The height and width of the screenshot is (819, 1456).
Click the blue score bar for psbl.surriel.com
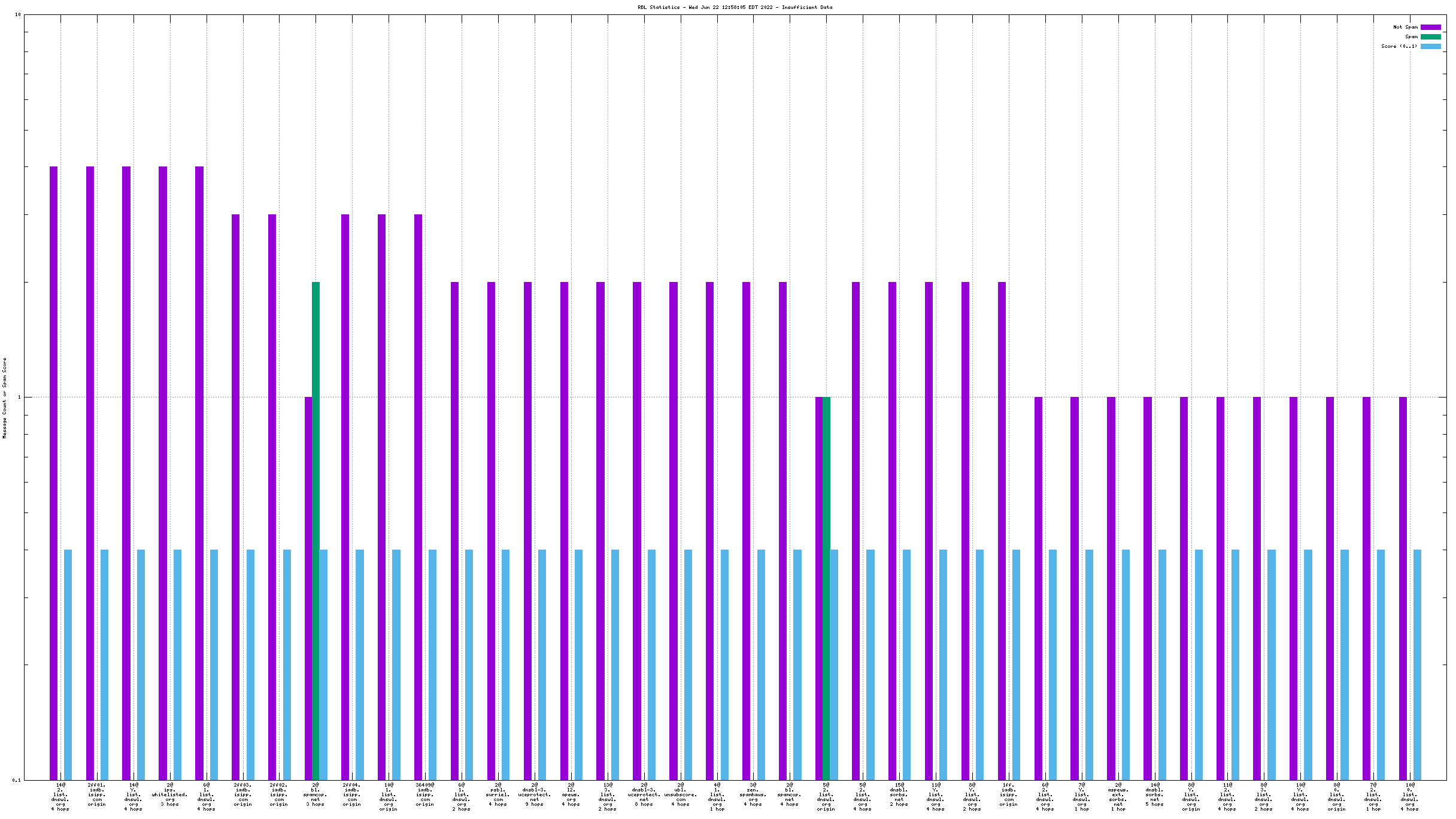tap(505, 665)
